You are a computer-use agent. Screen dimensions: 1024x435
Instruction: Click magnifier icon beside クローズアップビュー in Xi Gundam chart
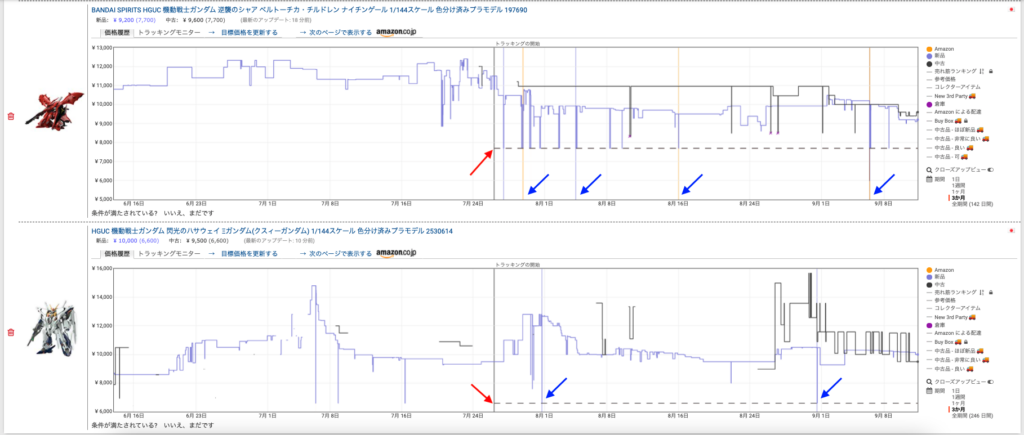929,382
